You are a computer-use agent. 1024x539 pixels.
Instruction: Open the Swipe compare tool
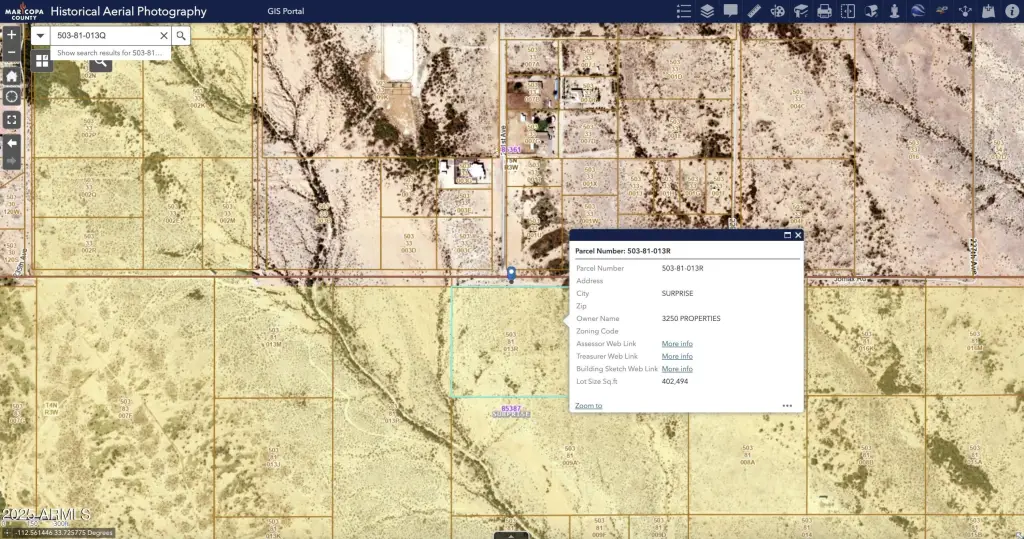pos(848,11)
